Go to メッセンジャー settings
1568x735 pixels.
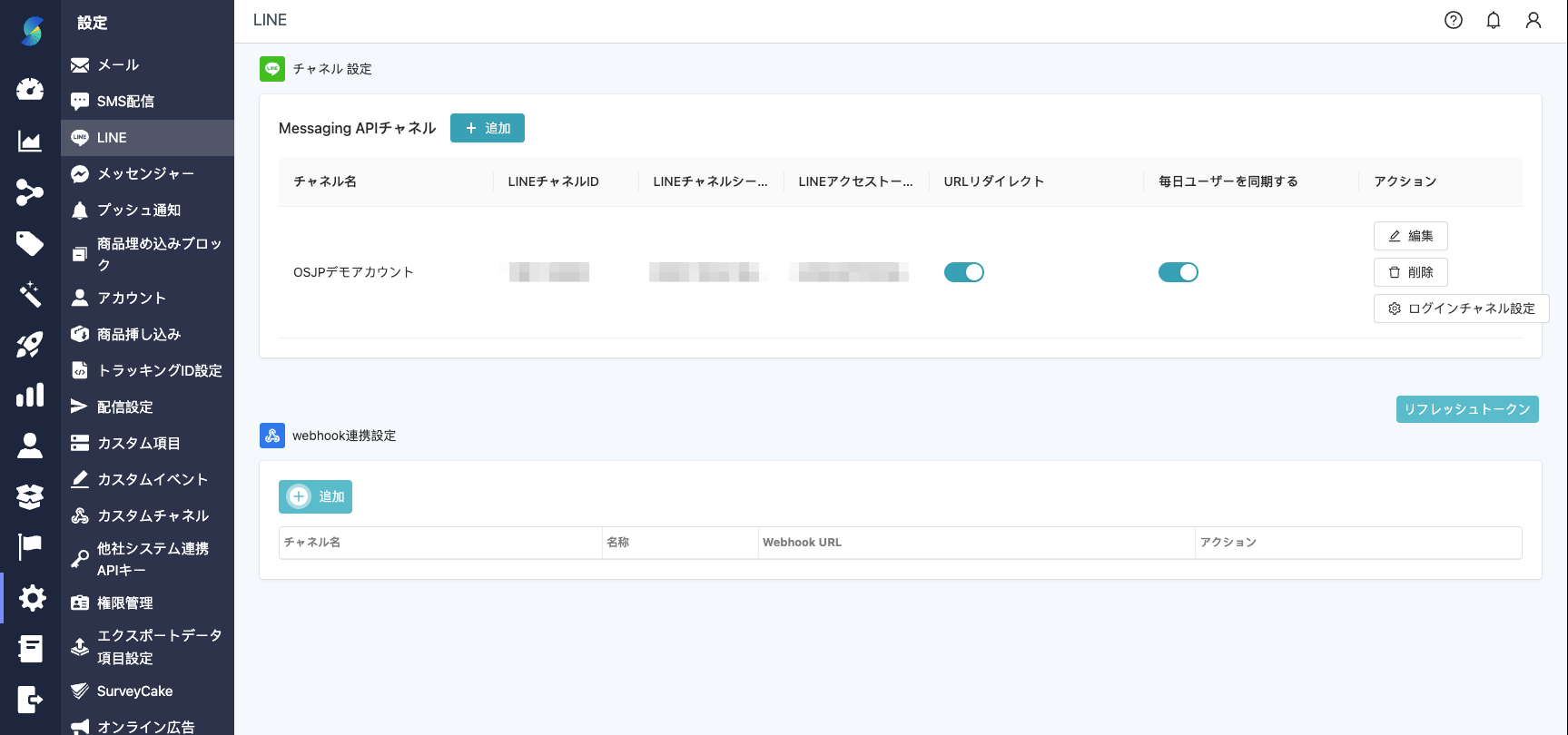point(145,174)
